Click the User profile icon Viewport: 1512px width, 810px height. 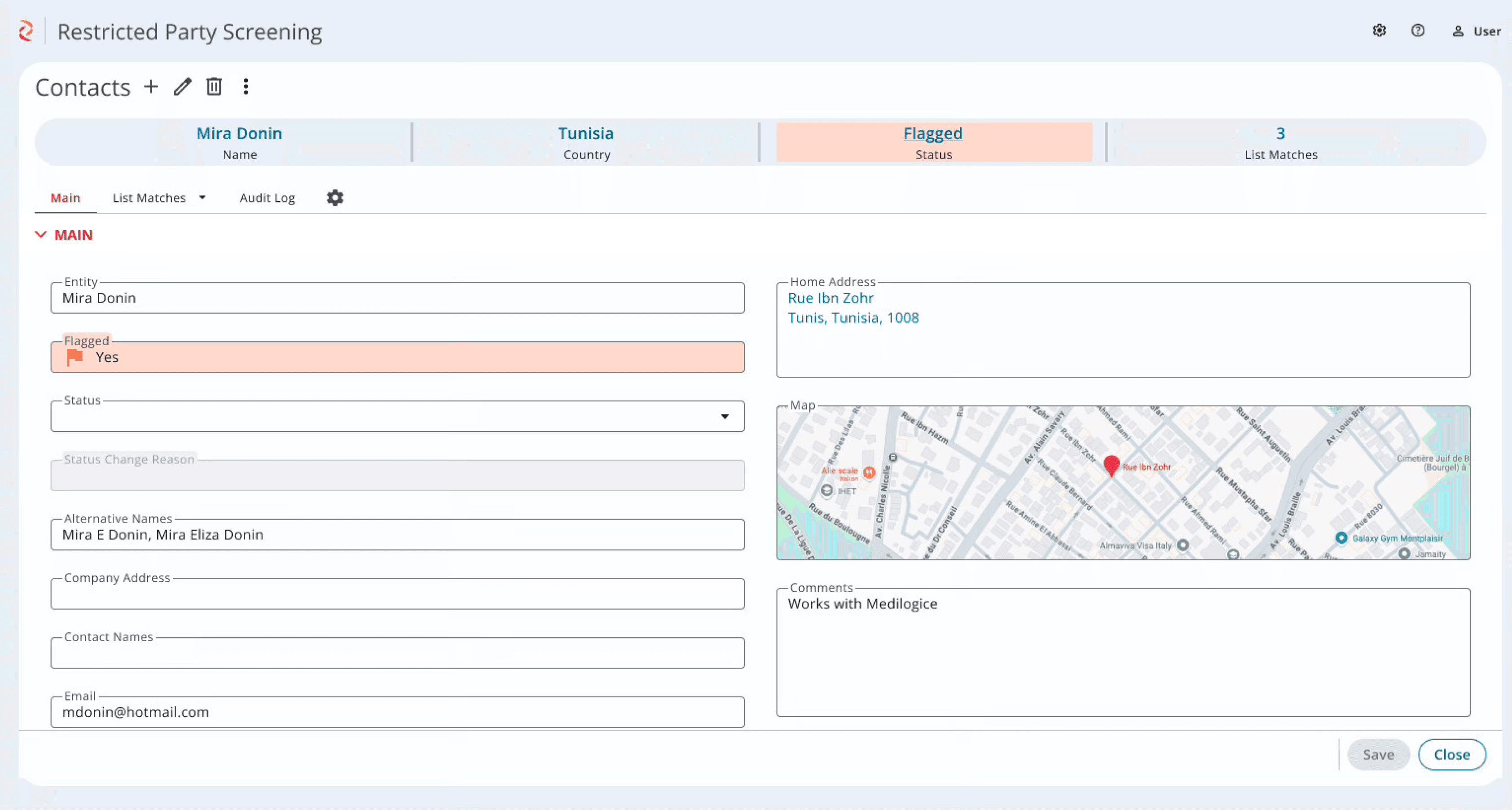[1458, 31]
